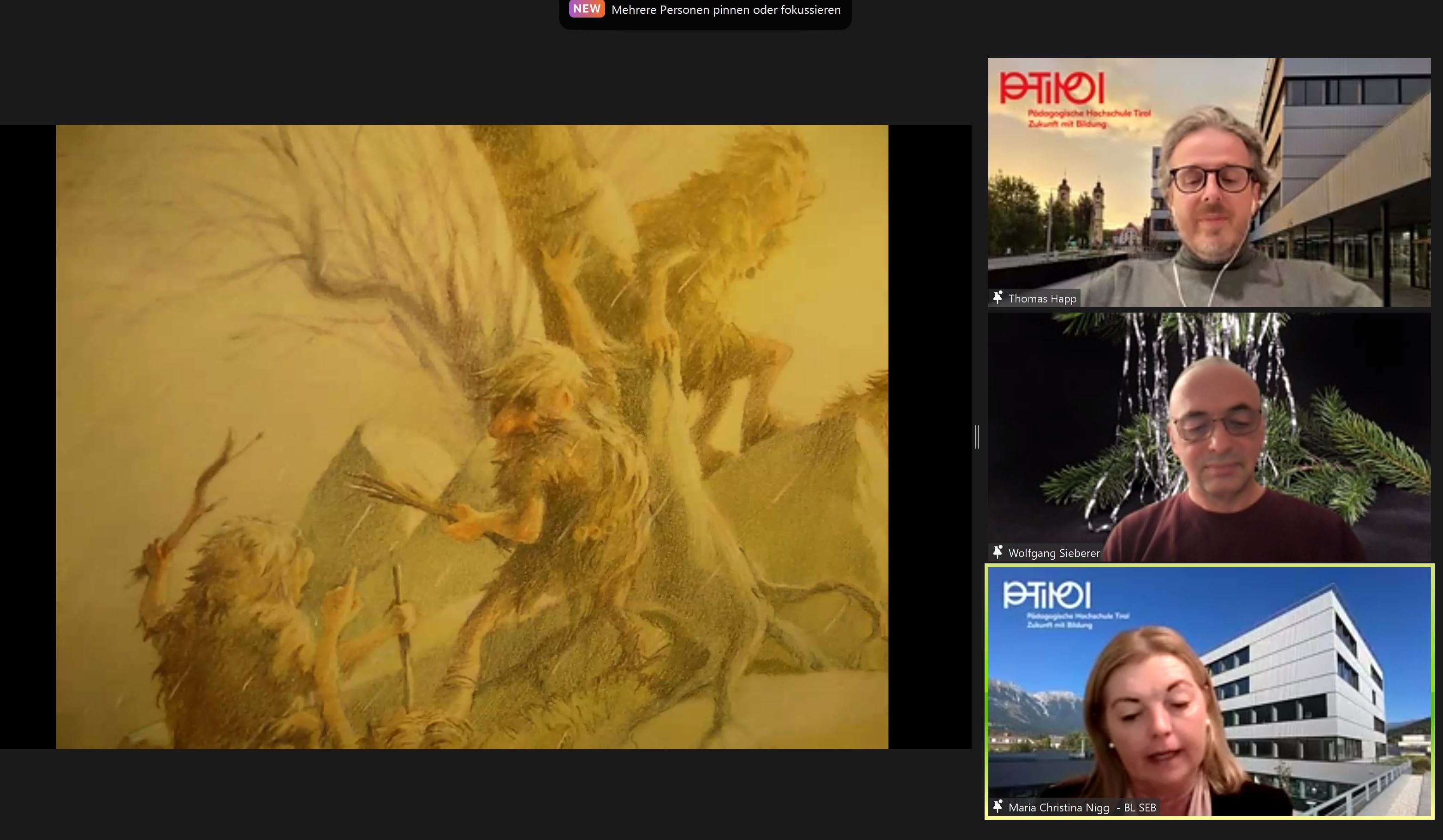The height and width of the screenshot is (840, 1443).
Task: Click the pin icon beside Thomas Happ
Action: [998, 298]
